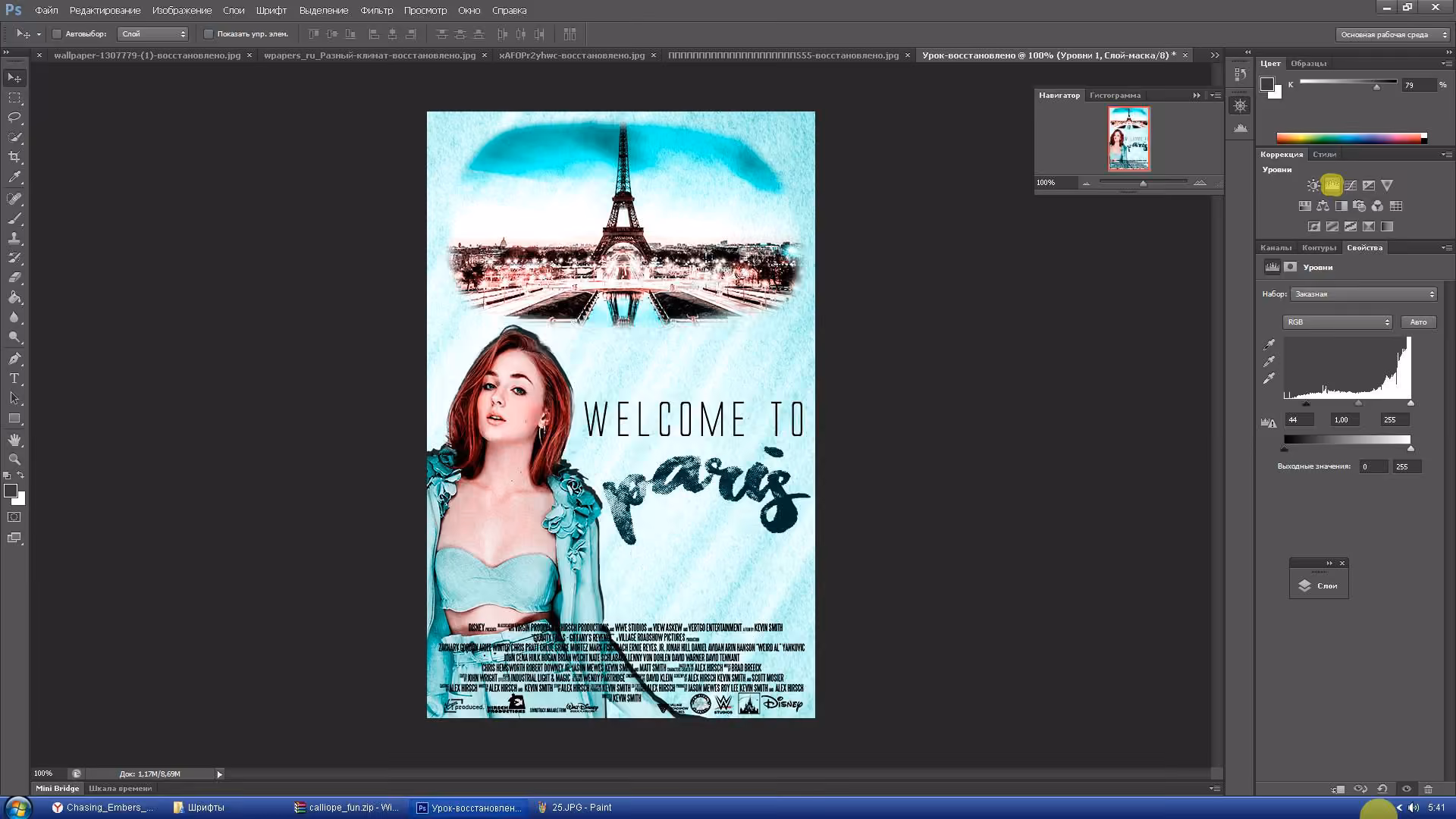Select the Dodge tool

(14, 337)
